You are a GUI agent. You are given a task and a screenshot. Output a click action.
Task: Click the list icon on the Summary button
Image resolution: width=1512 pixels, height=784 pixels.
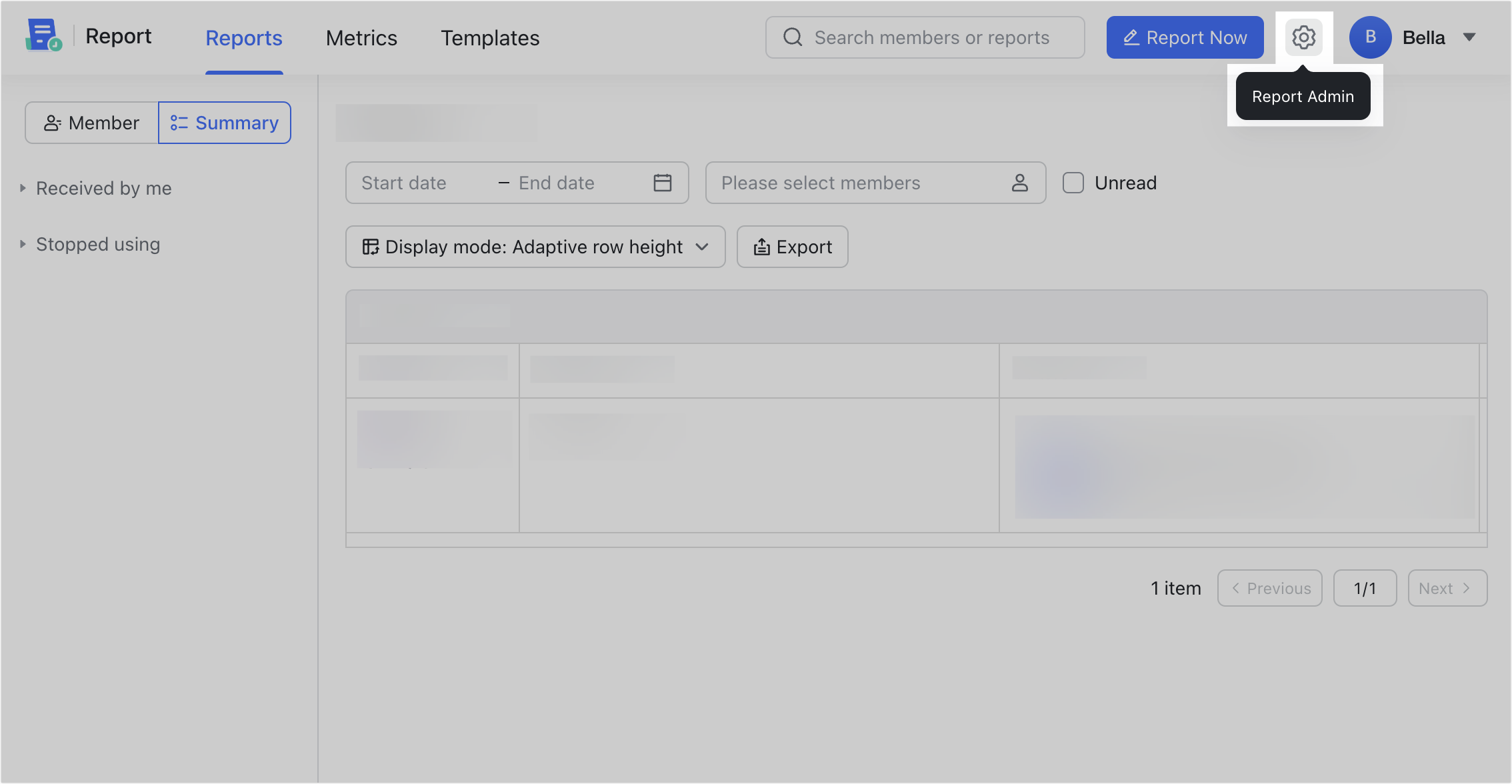click(179, 123)
